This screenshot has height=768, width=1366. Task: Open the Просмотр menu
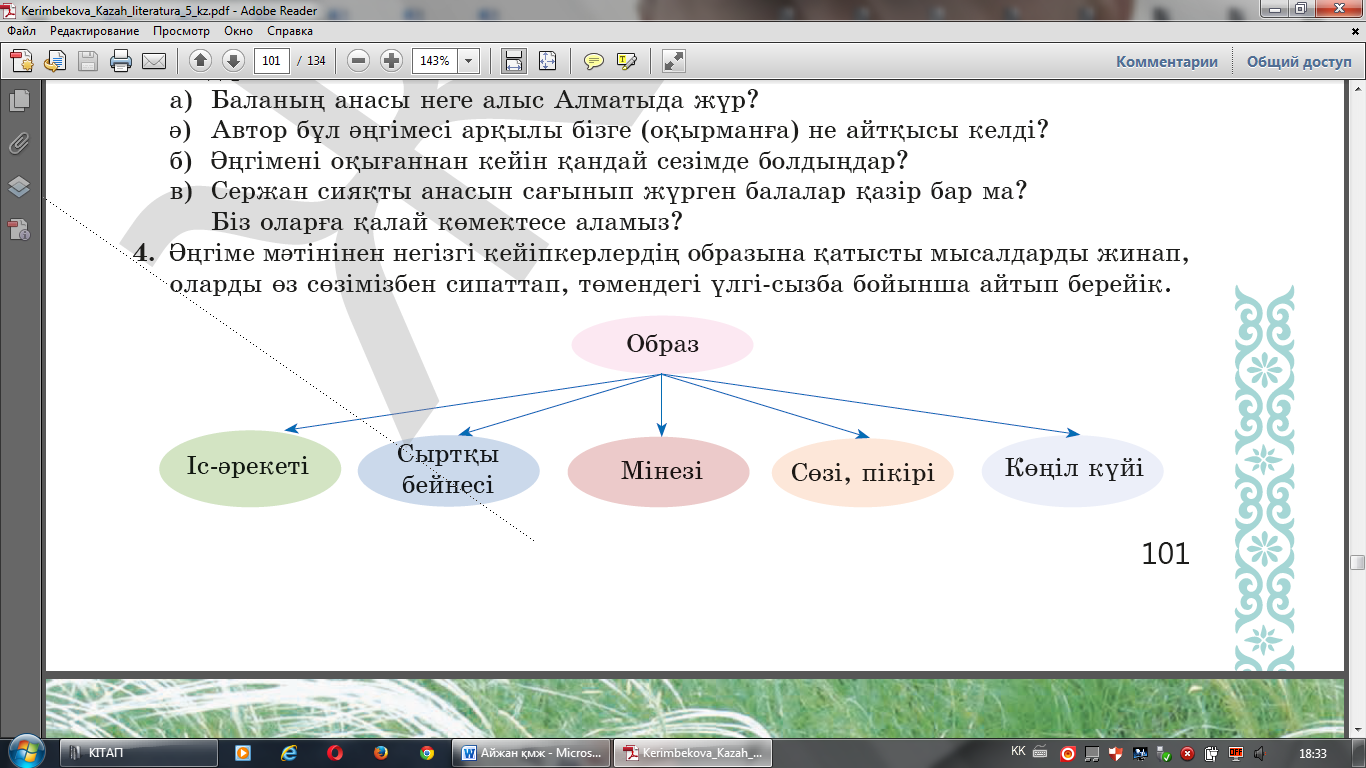click(181, 31)
